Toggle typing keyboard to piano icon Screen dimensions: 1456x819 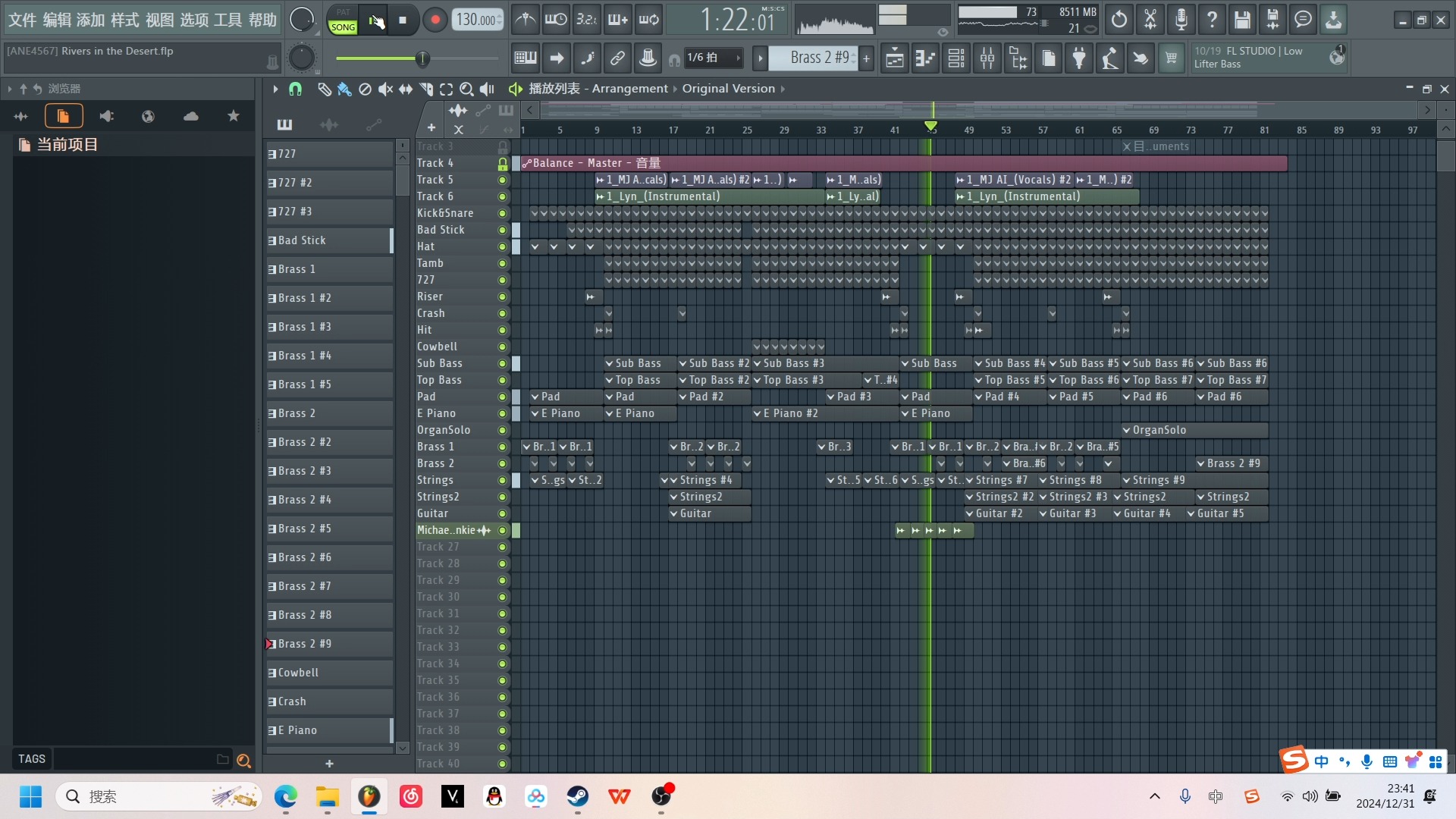[525, 58]
